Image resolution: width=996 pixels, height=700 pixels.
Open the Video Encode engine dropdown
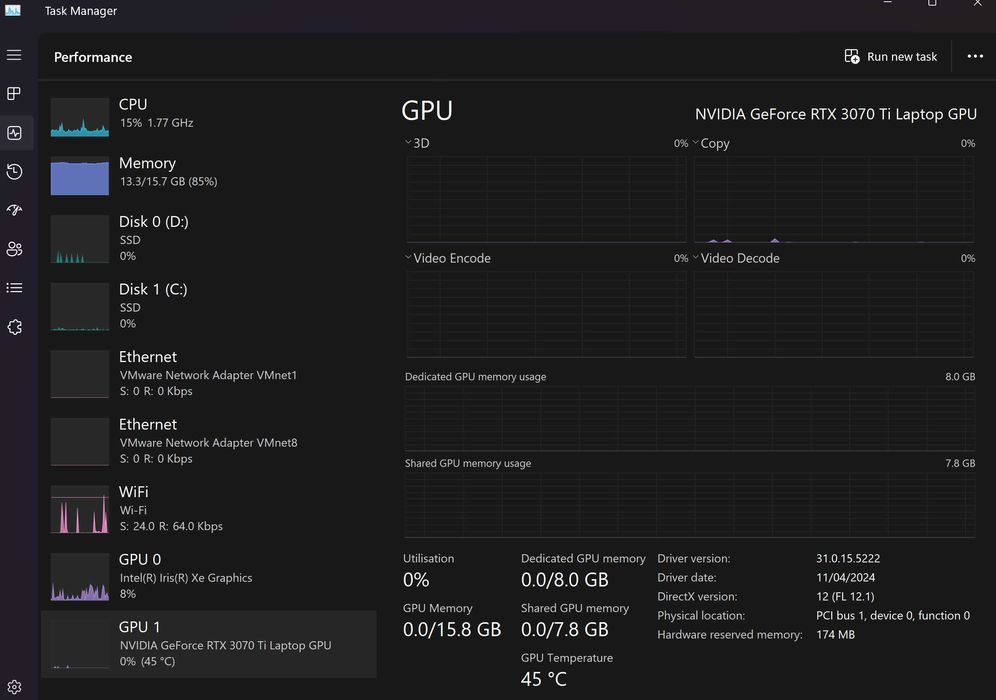[408, 257]
